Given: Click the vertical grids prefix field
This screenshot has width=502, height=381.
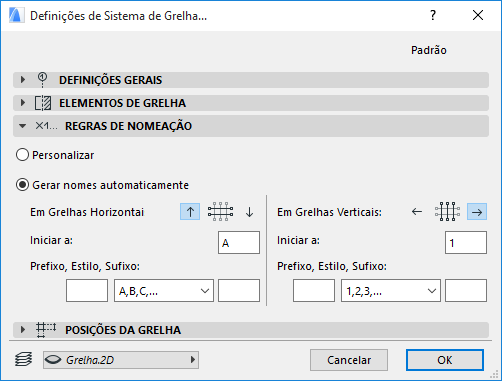Looking at the screenshot, I should [x=314, y=291].
